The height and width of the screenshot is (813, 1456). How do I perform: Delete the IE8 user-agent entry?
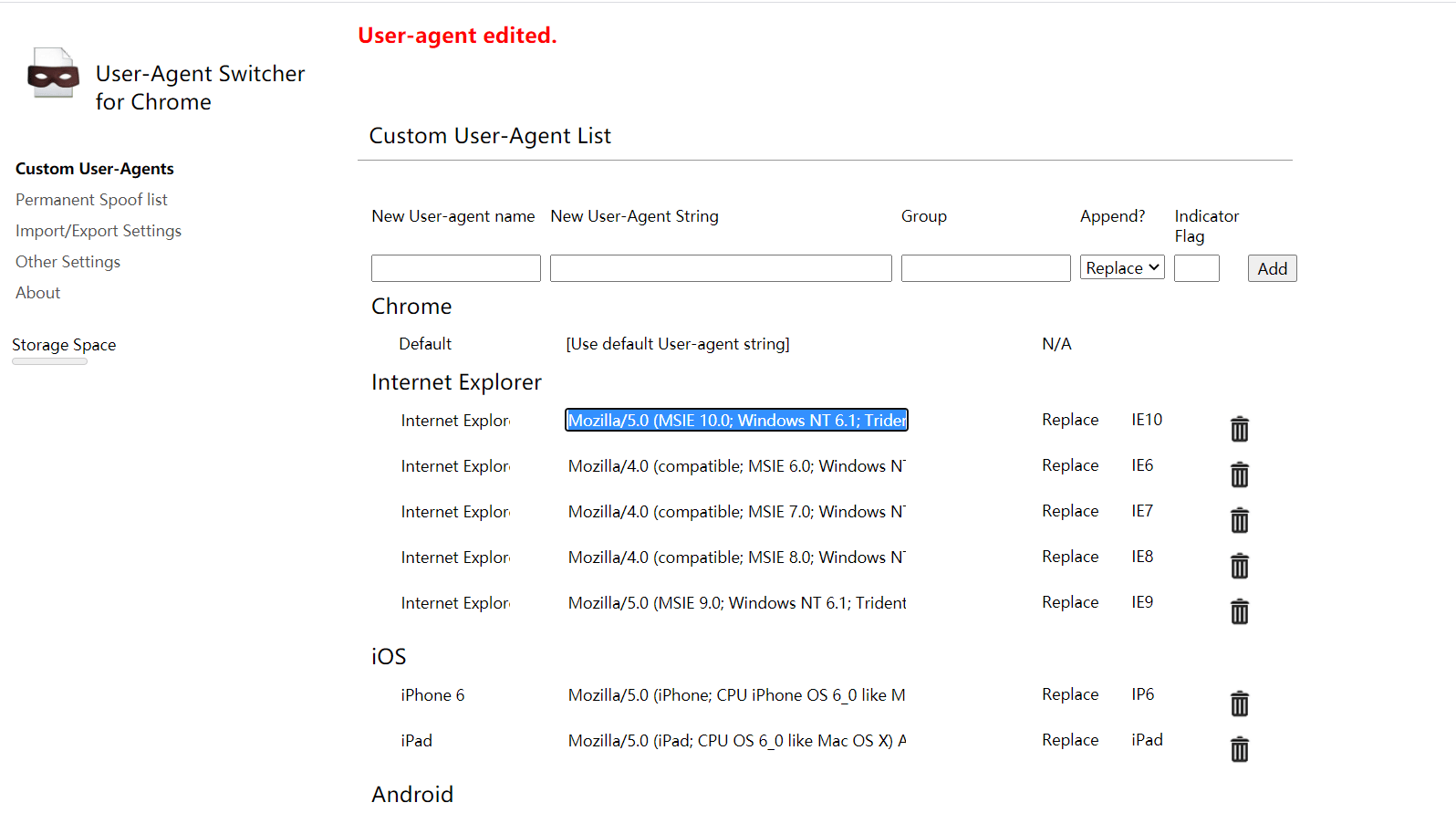click(1239, 566)
